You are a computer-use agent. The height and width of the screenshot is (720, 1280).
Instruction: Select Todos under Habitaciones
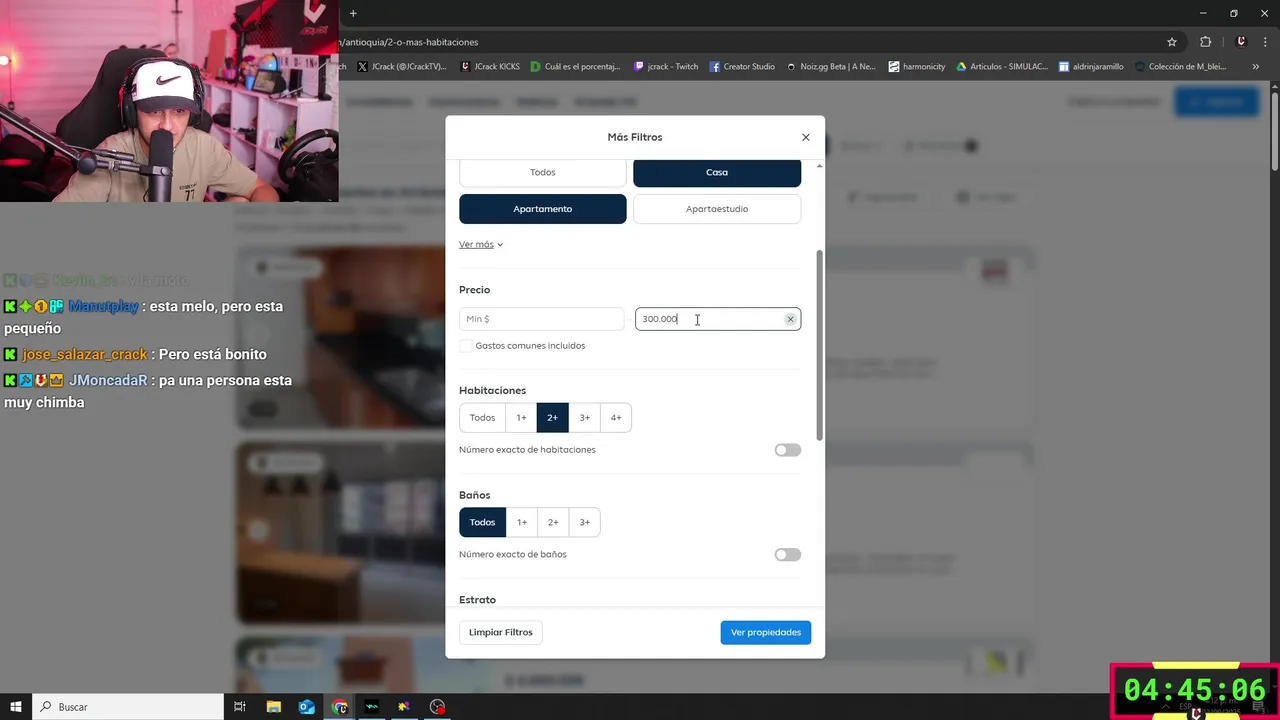[482, 418]
